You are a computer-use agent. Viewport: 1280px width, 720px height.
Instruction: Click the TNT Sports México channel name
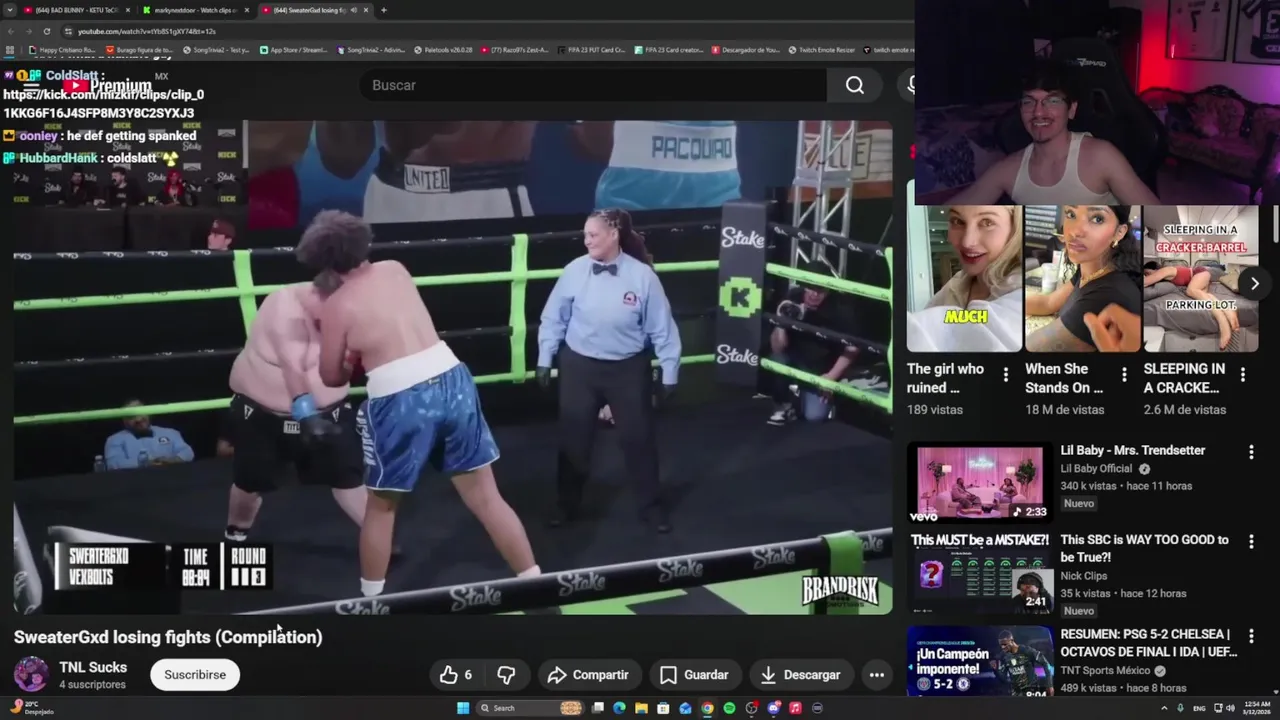click(1105, 671)
